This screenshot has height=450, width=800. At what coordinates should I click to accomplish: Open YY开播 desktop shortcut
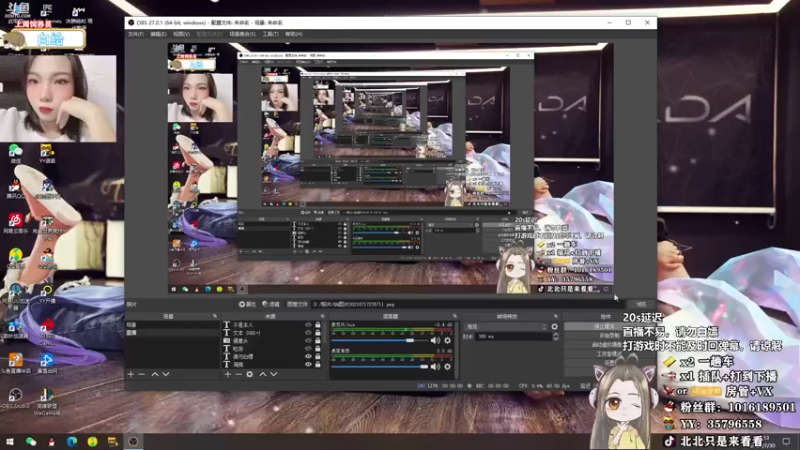point(47,294)
